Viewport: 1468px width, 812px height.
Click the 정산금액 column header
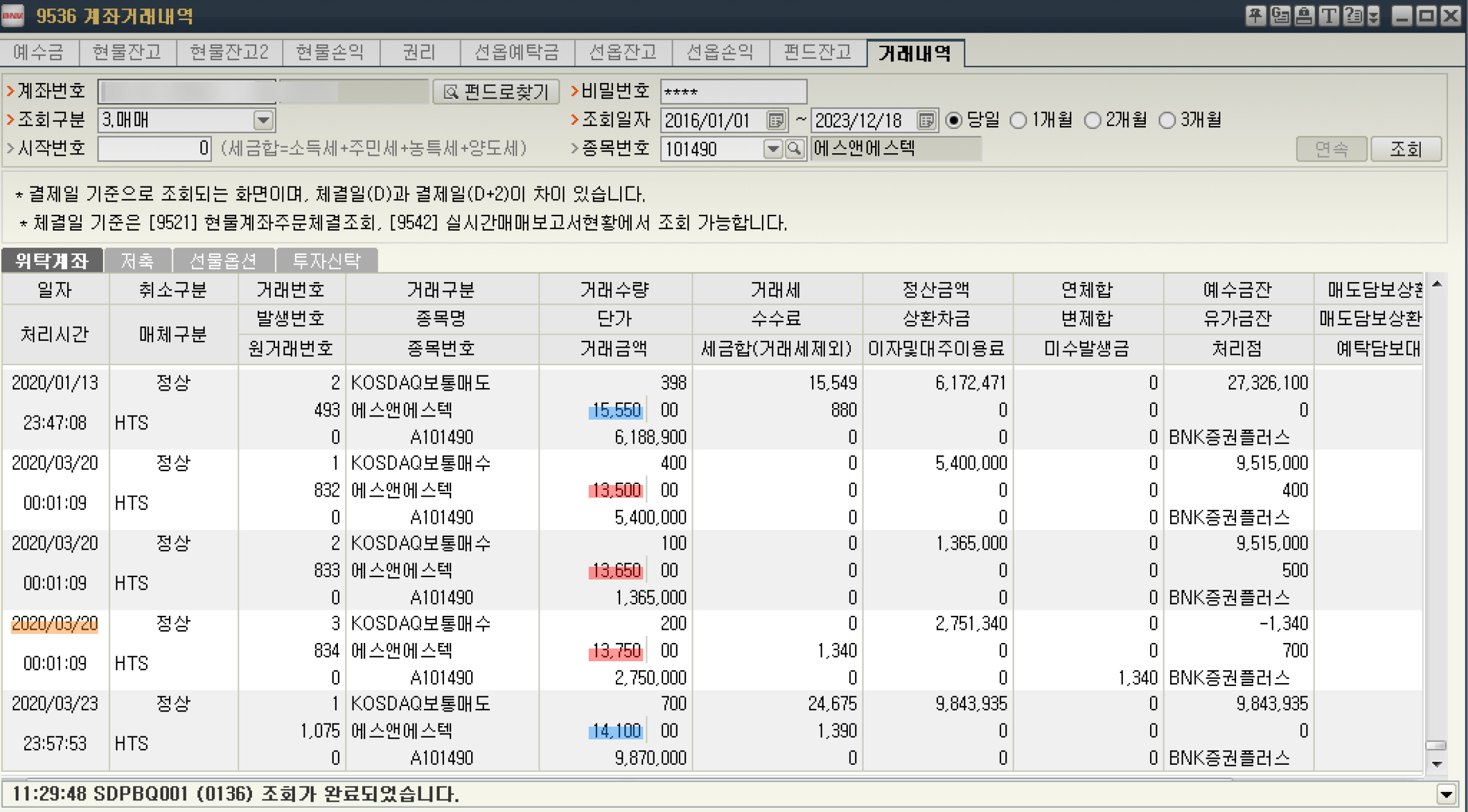pyautogui.click(x=936, y=290)
